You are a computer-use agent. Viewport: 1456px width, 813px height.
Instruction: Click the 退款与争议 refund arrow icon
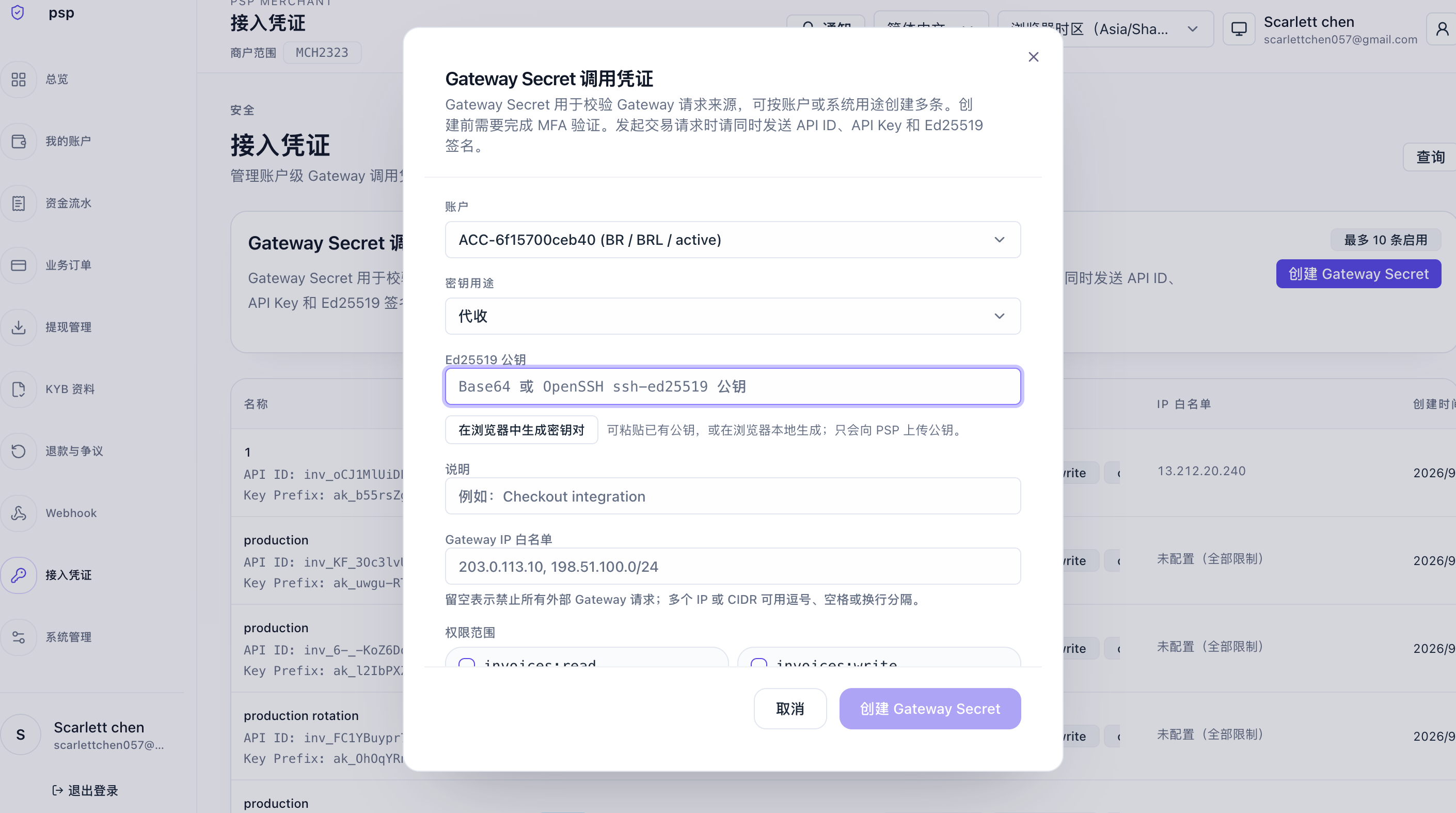[x=19, y=451]
